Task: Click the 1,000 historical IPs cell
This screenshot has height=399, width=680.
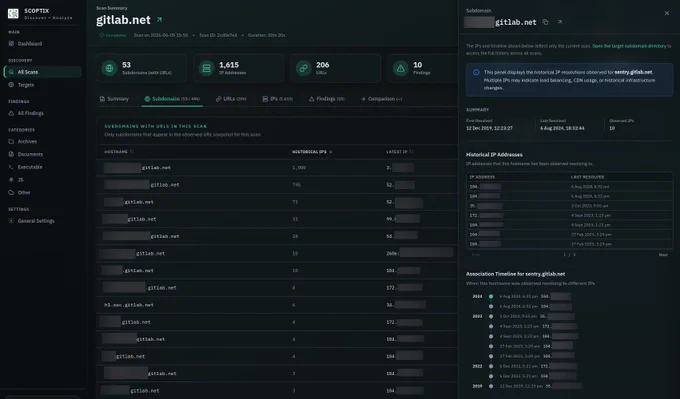Action: tap(299, 167)
